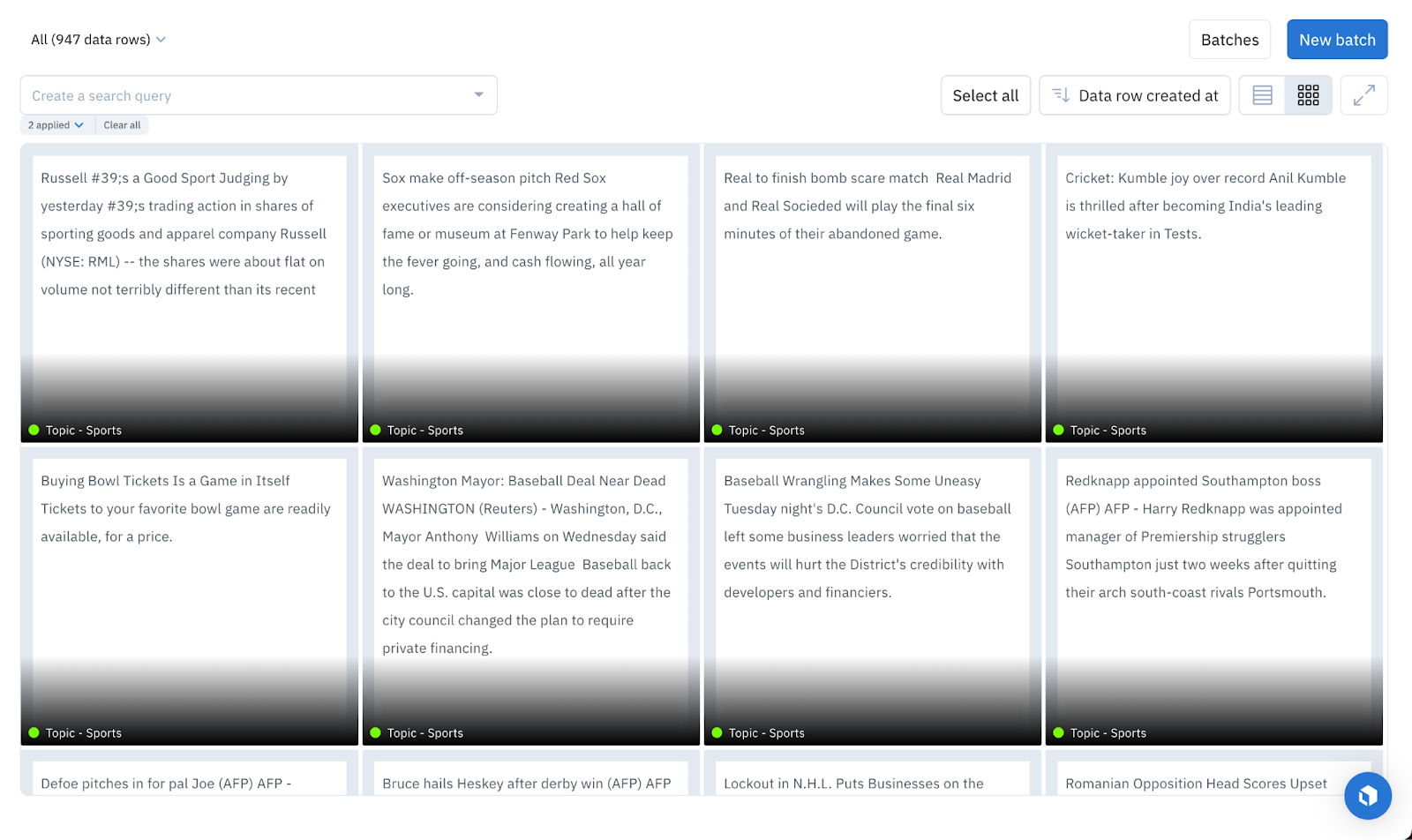1412x840 pixels.
Task: Click Topic - Sports label on Real Madrid card
Action: pos(767,431)
